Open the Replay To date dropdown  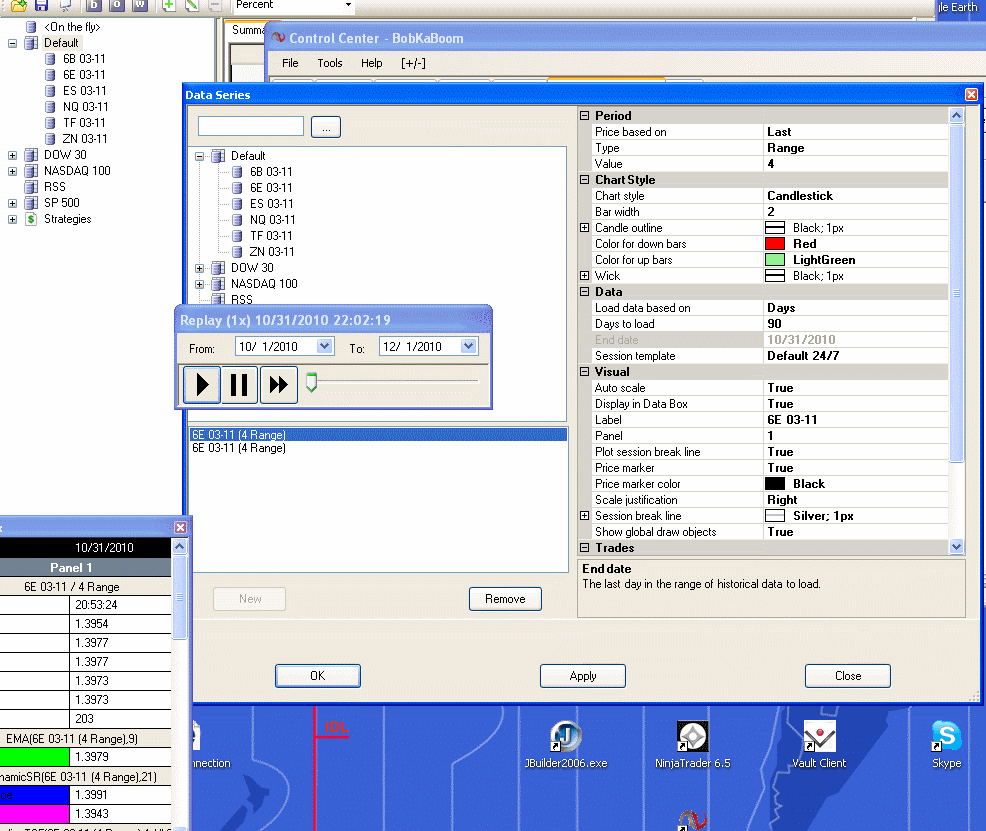[x=468, y=346]
